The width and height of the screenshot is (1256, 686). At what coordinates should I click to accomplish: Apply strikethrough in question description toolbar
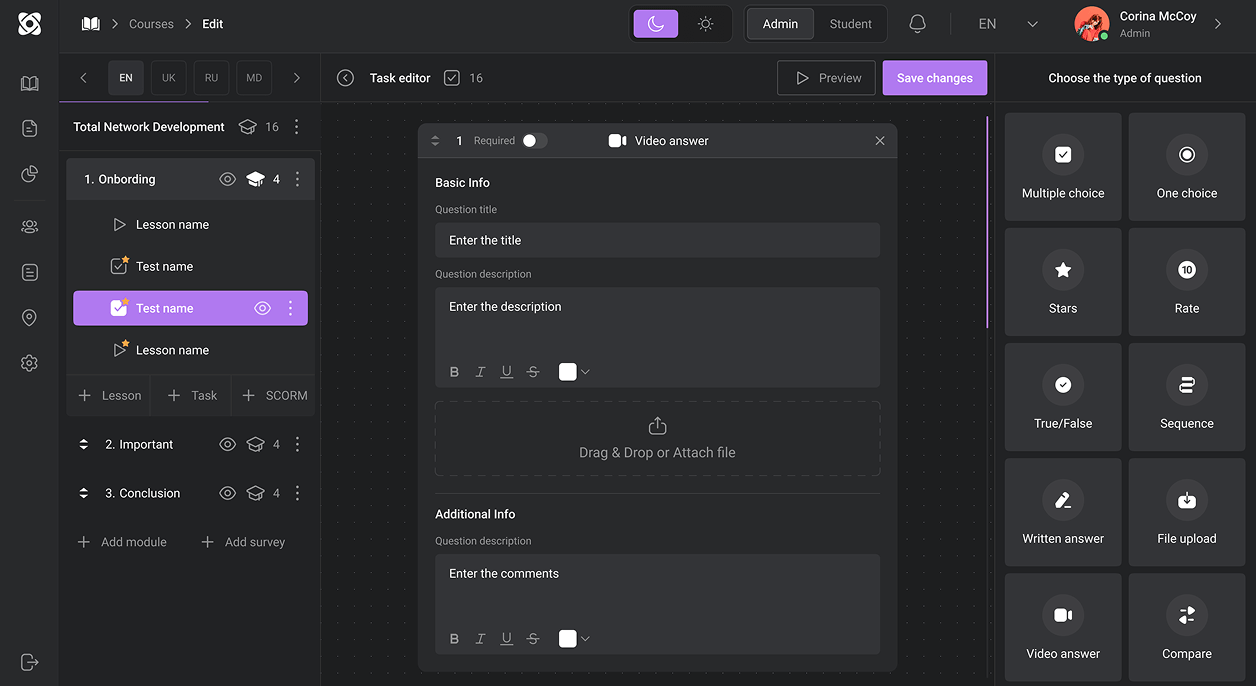[533, 372]
